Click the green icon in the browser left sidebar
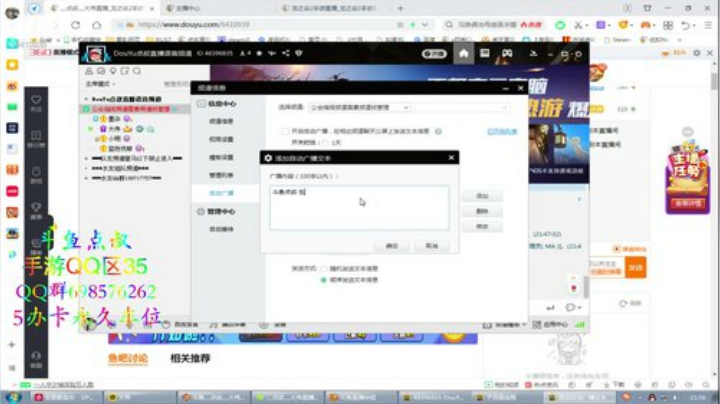This screenshot has height=404, width=720. tap(12, 107)
